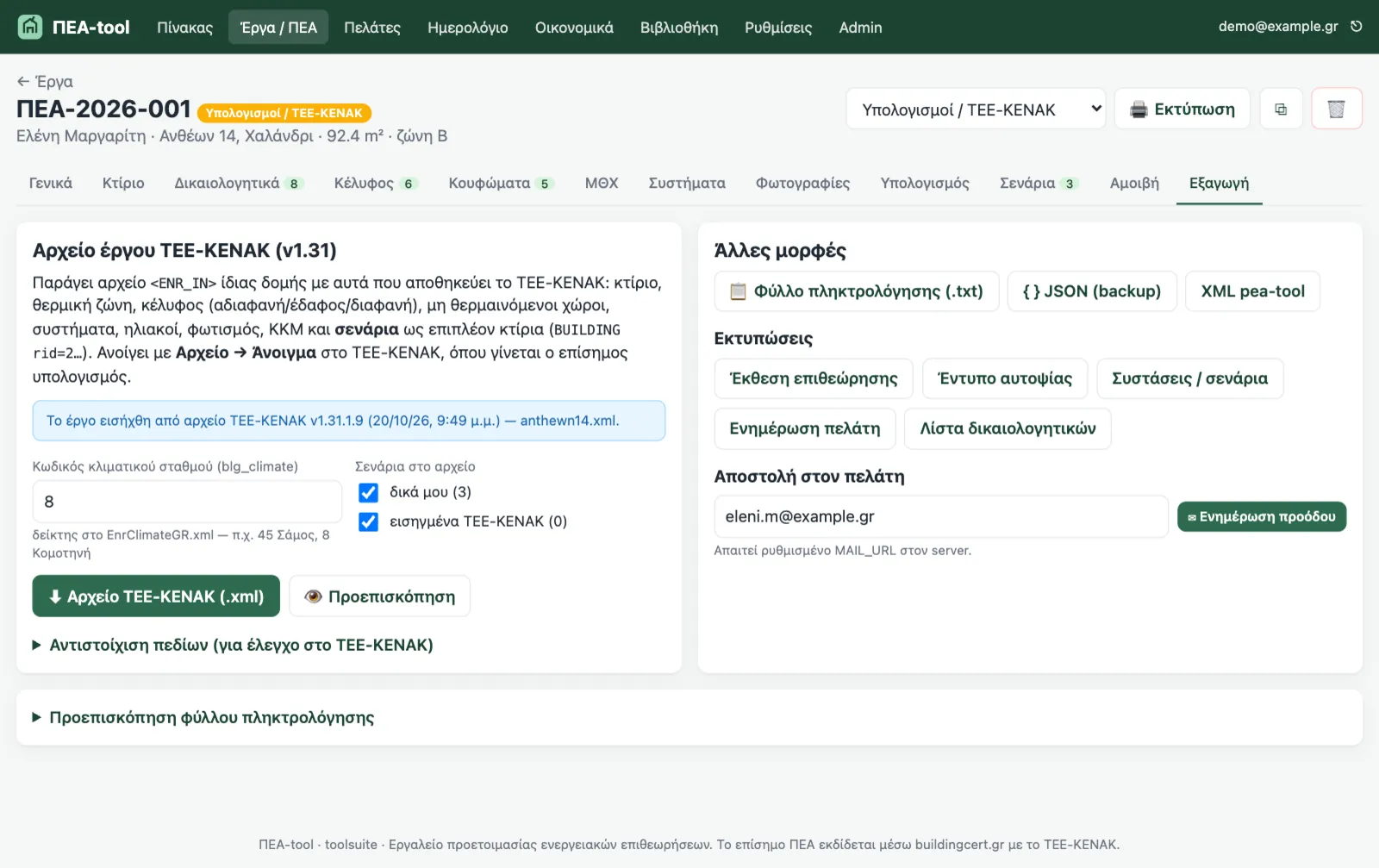
Task: Open the Βιβλιοθήκη menu item
Action: click(x=679, y=28)
